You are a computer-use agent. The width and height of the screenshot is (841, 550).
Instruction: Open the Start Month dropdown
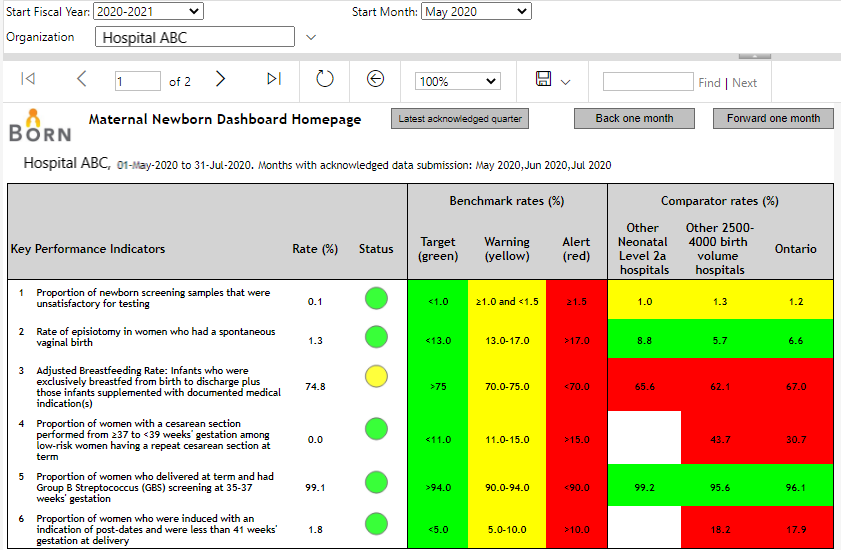tap(475, 12)
